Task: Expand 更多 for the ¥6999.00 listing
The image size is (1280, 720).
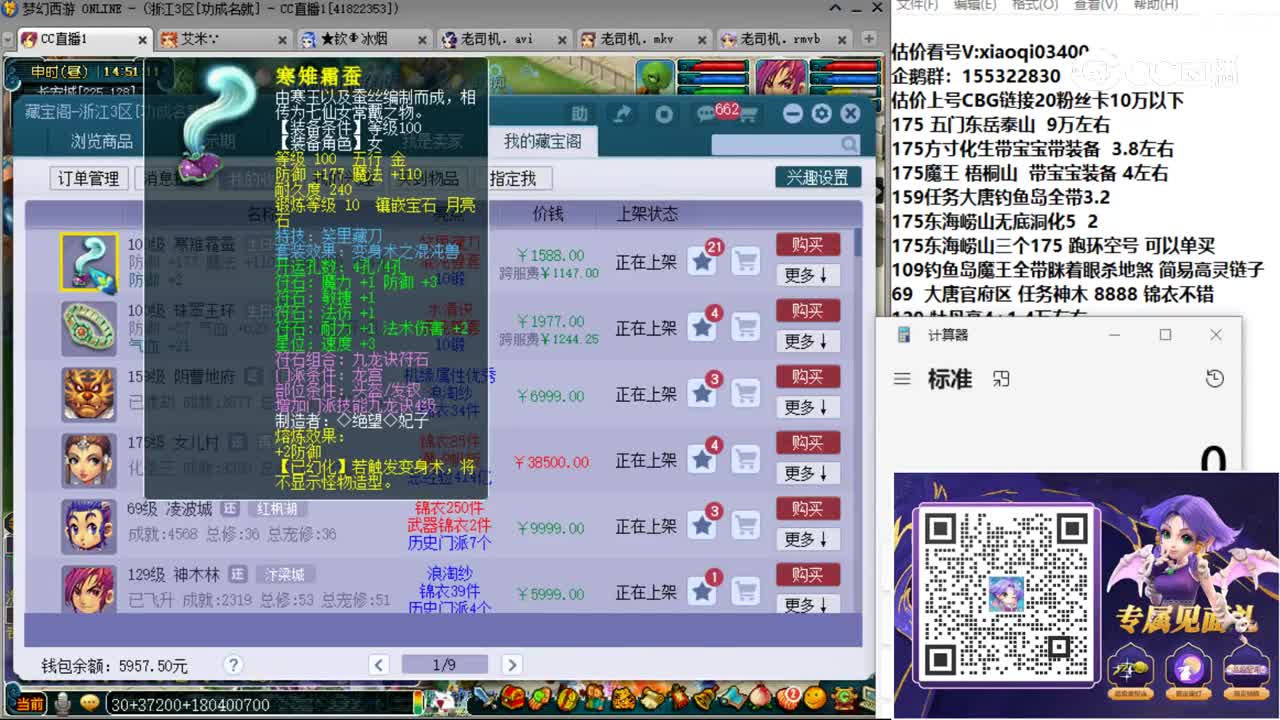Action: pyautogui.click(x=807, y=407)
